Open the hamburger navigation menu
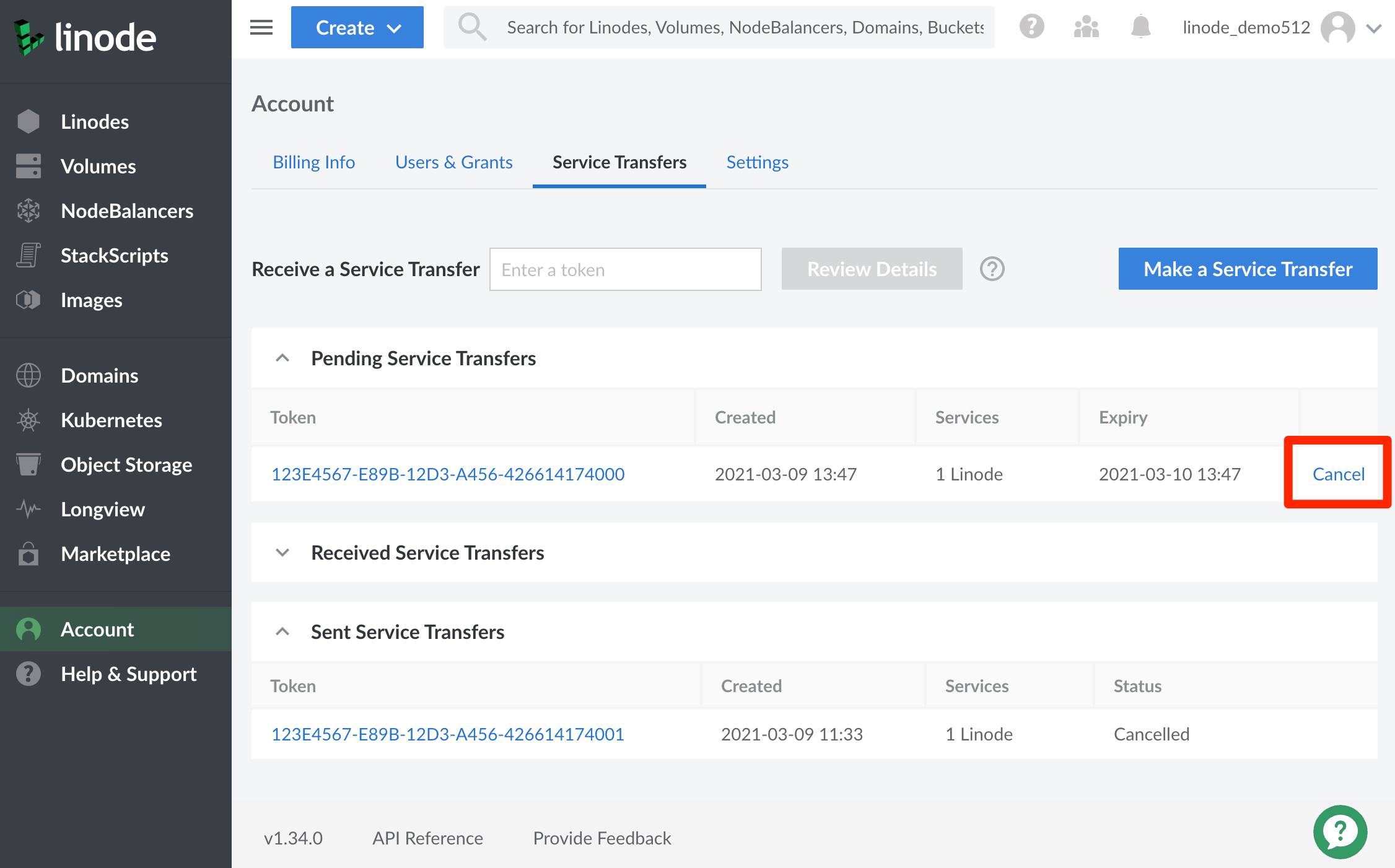1395x868 pixels. 260,27
